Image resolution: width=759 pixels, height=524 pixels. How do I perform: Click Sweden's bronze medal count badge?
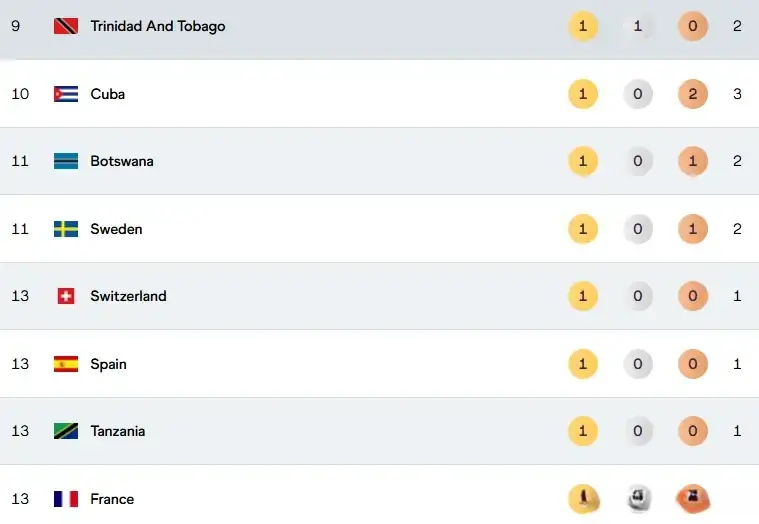tap(692, 229)
